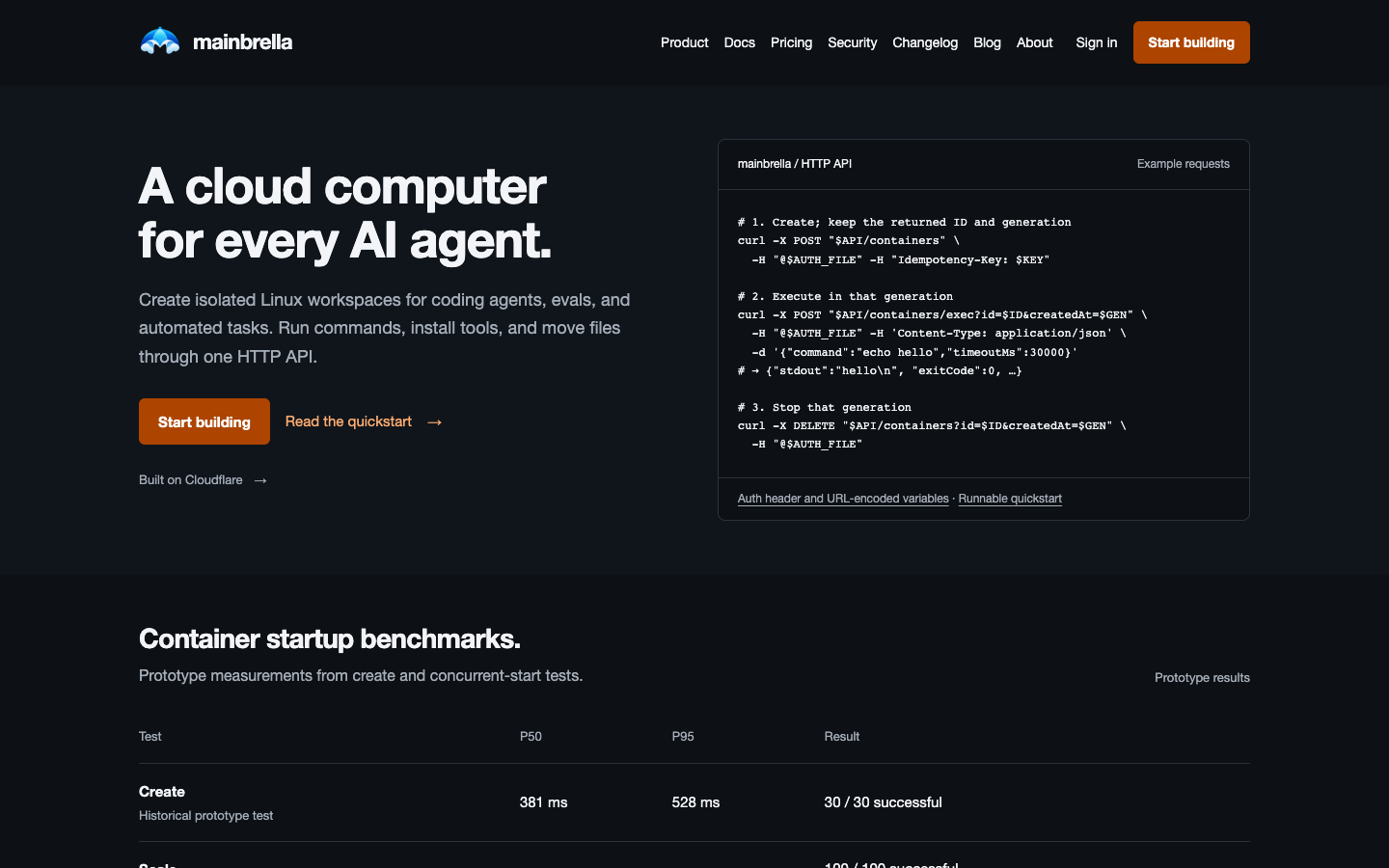
Task: Open the Runnable quickstart link
Action: coord(1010,499)
